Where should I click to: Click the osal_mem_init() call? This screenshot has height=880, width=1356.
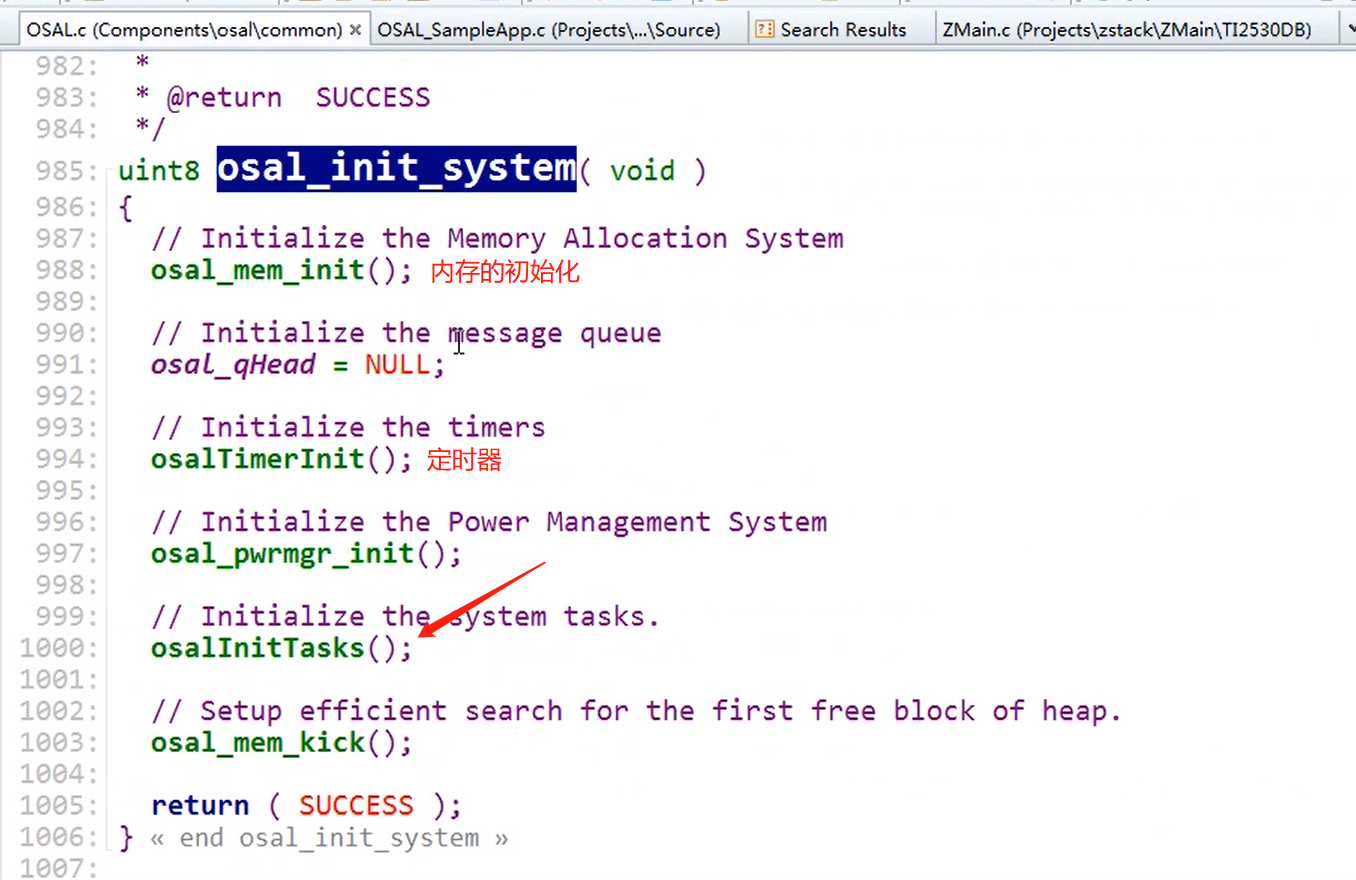click(x=282, y=271)
